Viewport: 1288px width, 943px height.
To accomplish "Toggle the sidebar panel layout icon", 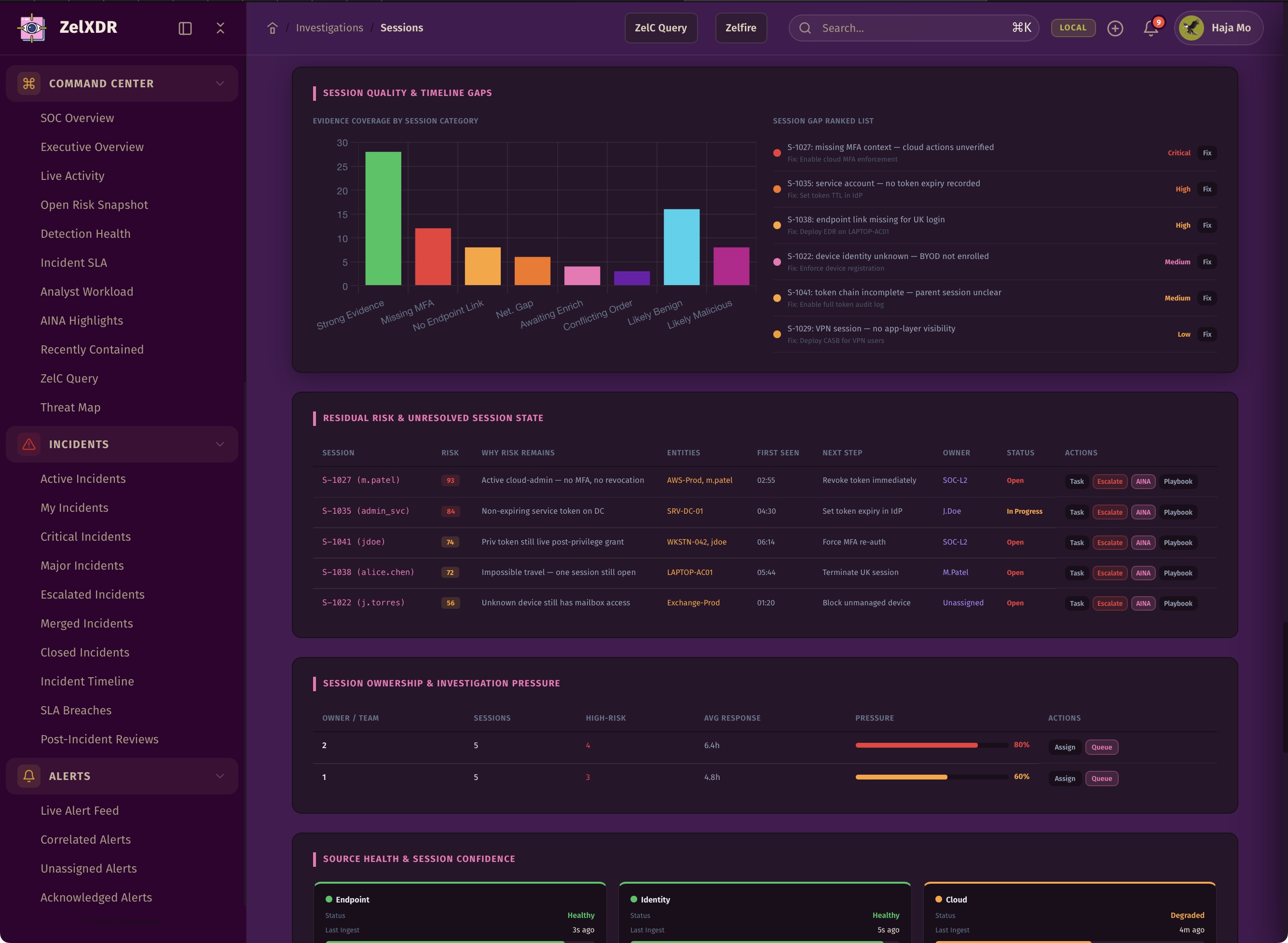I will 185,28.
